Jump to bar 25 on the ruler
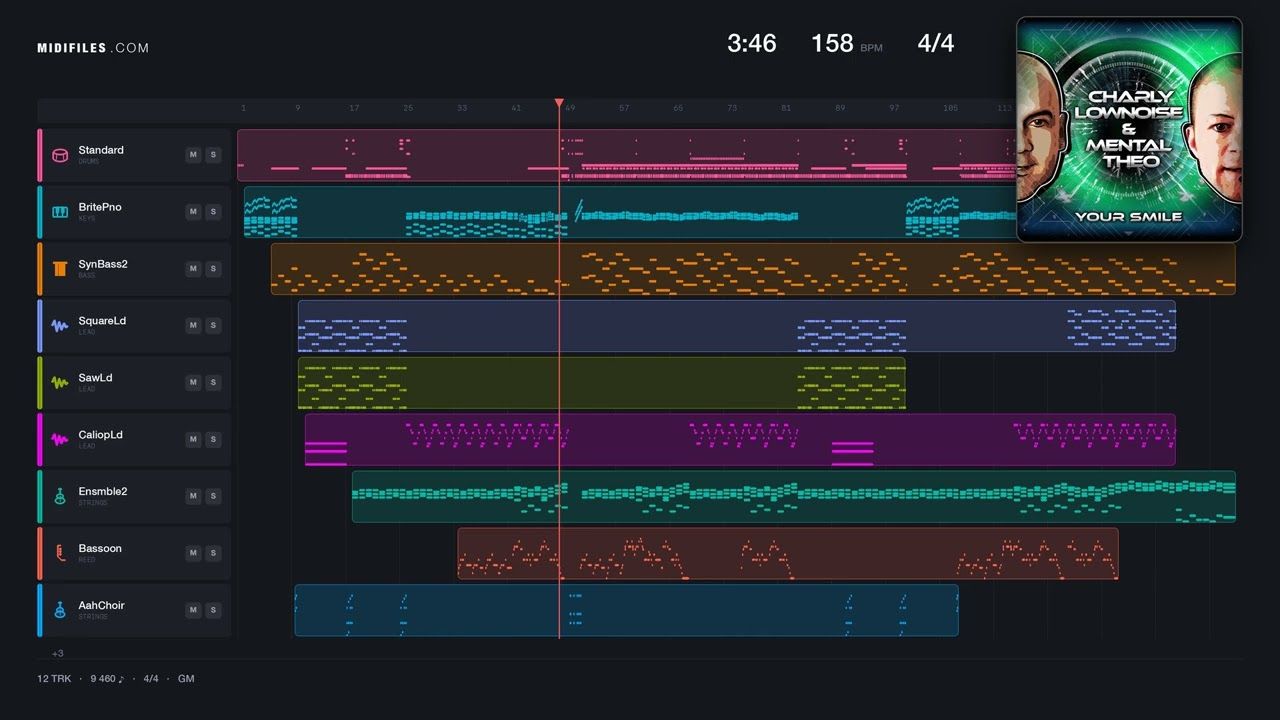Screen dimensions: 1280x720 click(408, 108)
